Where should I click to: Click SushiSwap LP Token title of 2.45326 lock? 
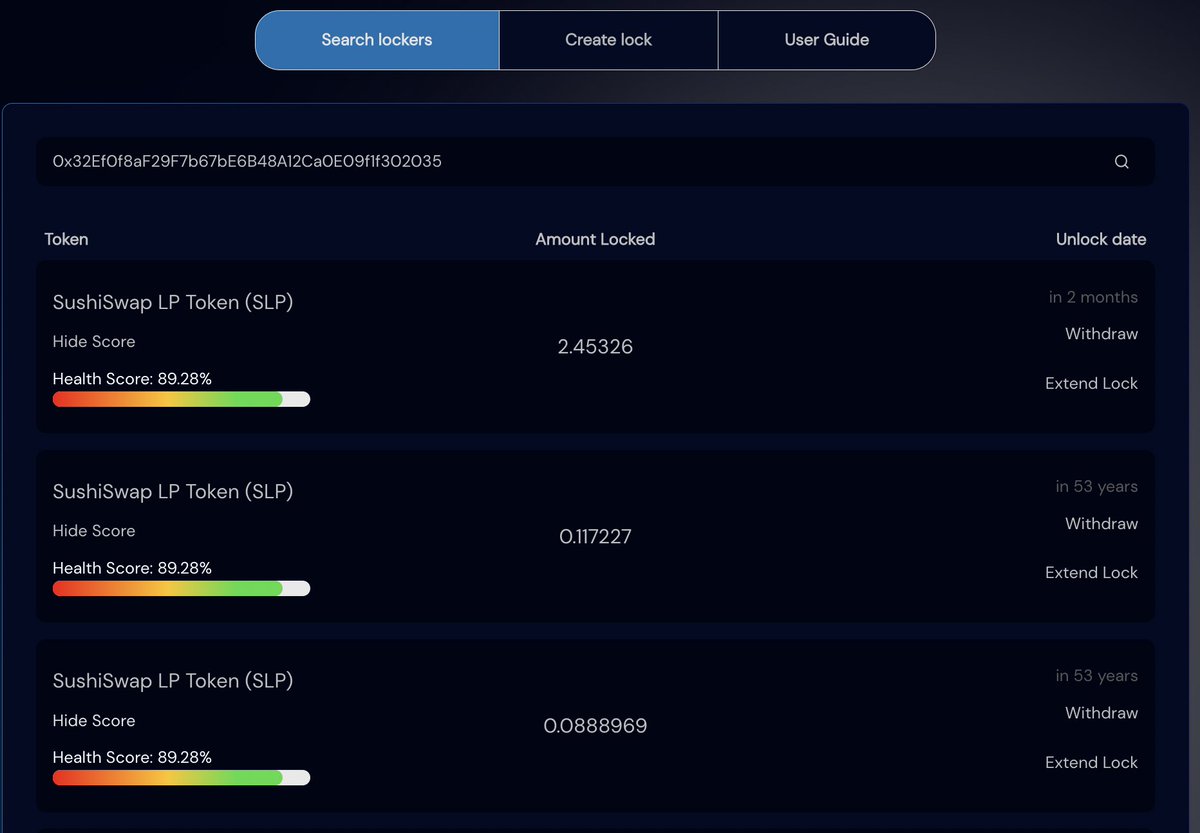coord(173,302)
